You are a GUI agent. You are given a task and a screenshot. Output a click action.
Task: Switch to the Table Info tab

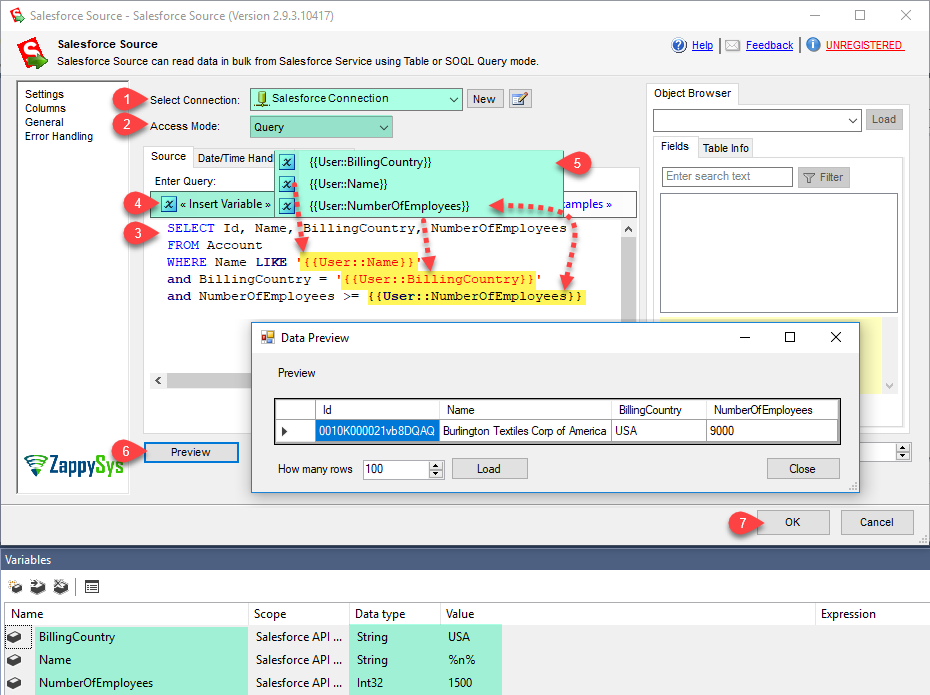pyautogui.click(x=725, y=148)
